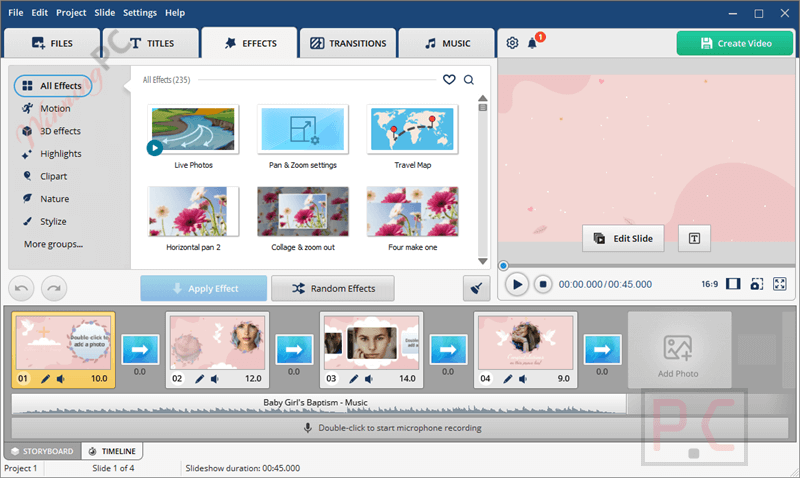Screen dimensions: 800x478
Task: Open the Edit menu
Action: pyautogui.click(x=39, y=13)
